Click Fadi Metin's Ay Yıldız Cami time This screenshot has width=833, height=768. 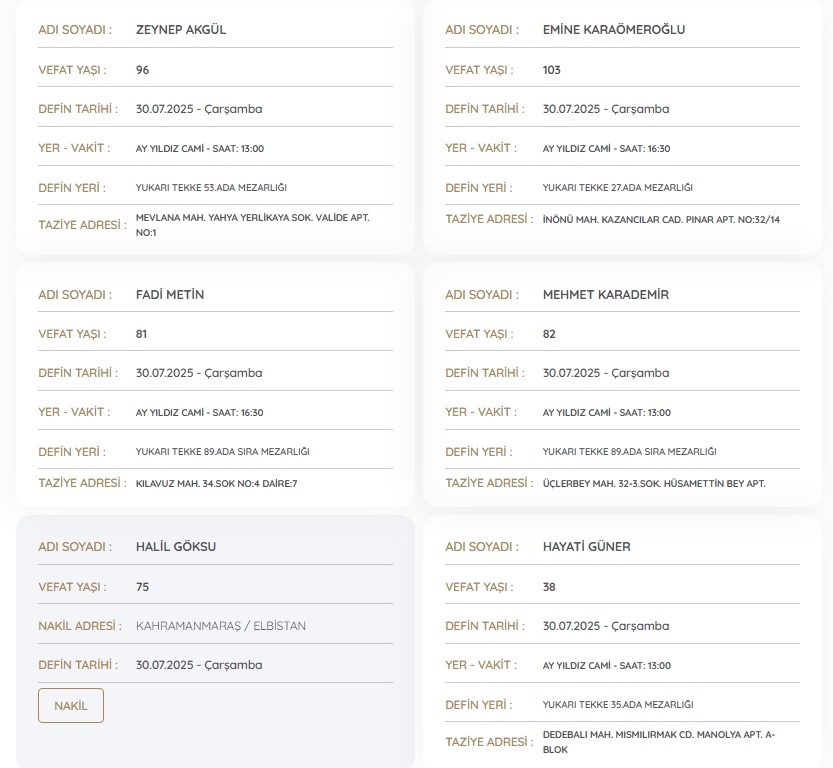[x=199, y=412]
